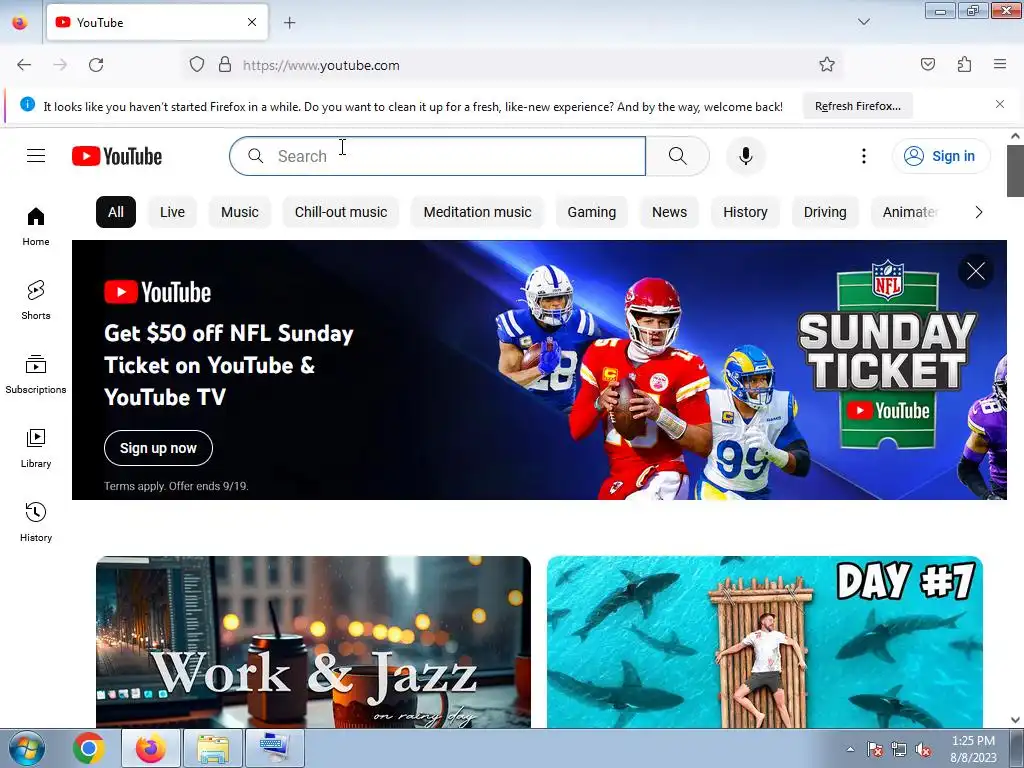Show hidden tray icons arrow

coord(850,749)
